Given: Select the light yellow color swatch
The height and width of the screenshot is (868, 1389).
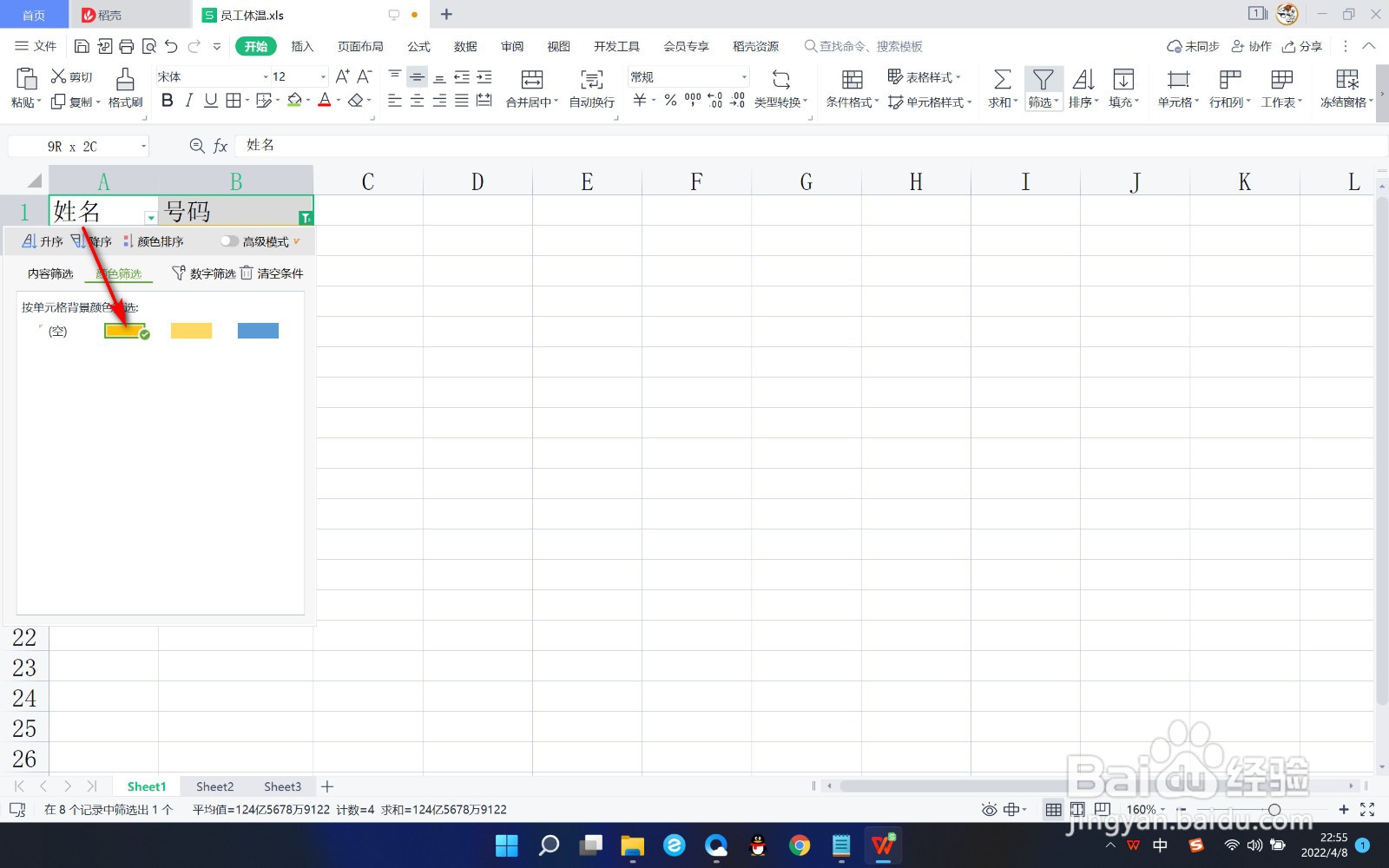Looking at the screenshot, I should (191, 331).
